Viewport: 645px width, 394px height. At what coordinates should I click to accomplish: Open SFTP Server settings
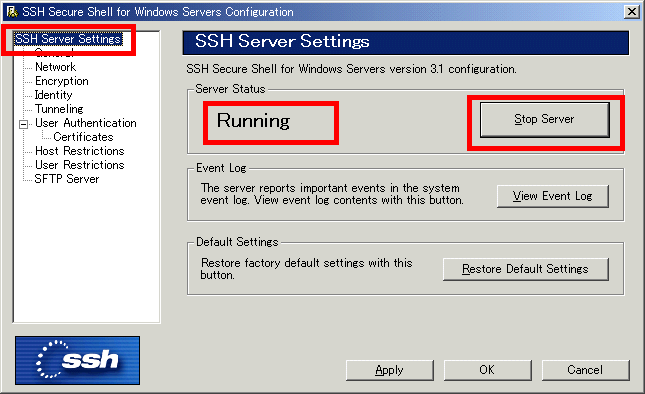pyautogui.click(x=67, y=179)
